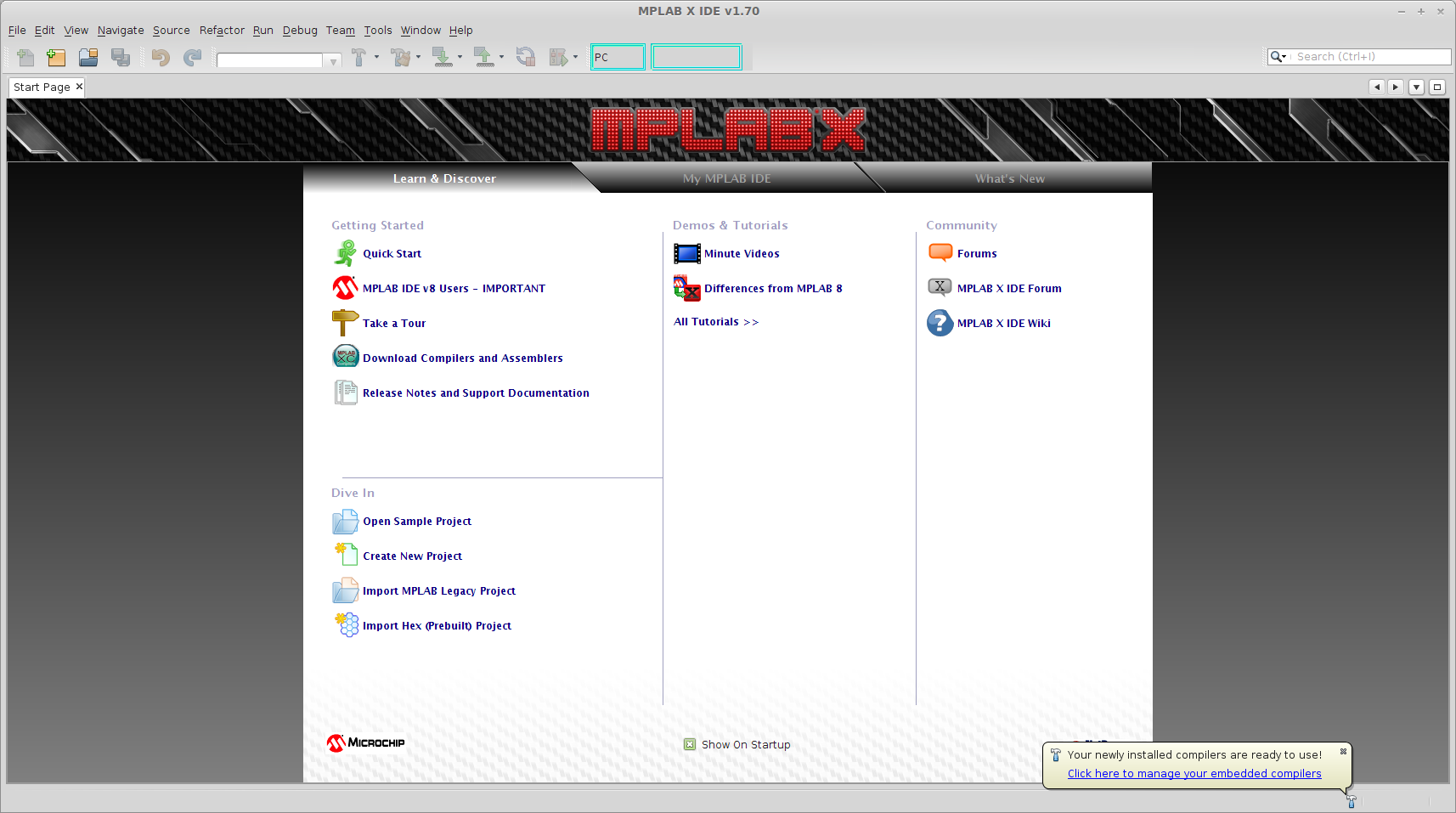
Task: Expand the Clean and Build dropdown arrow
Action: point(418,57)
